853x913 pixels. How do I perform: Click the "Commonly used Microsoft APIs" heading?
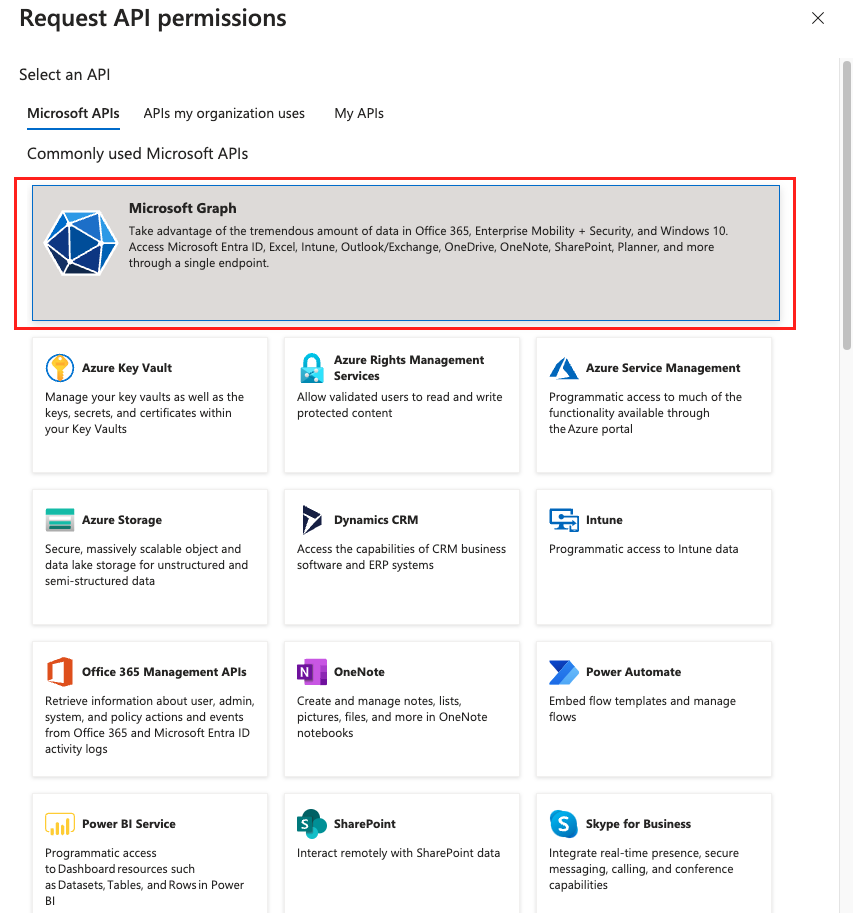137,154
